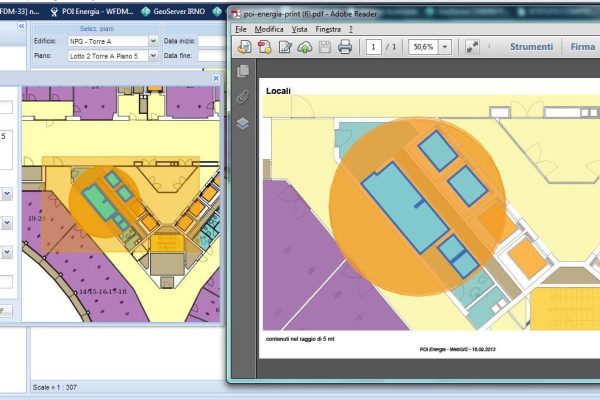Image resolution: width=600 pixels, height=400 pixels.
Task: Click the page number field showing 1
Action: (373, 47)
